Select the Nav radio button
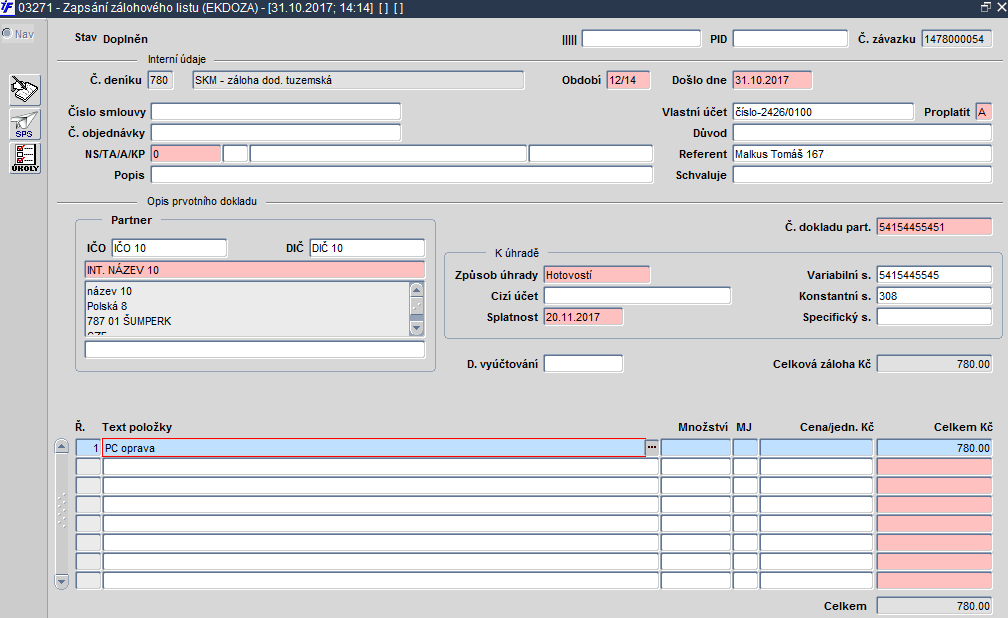 (x=7, y=33)
